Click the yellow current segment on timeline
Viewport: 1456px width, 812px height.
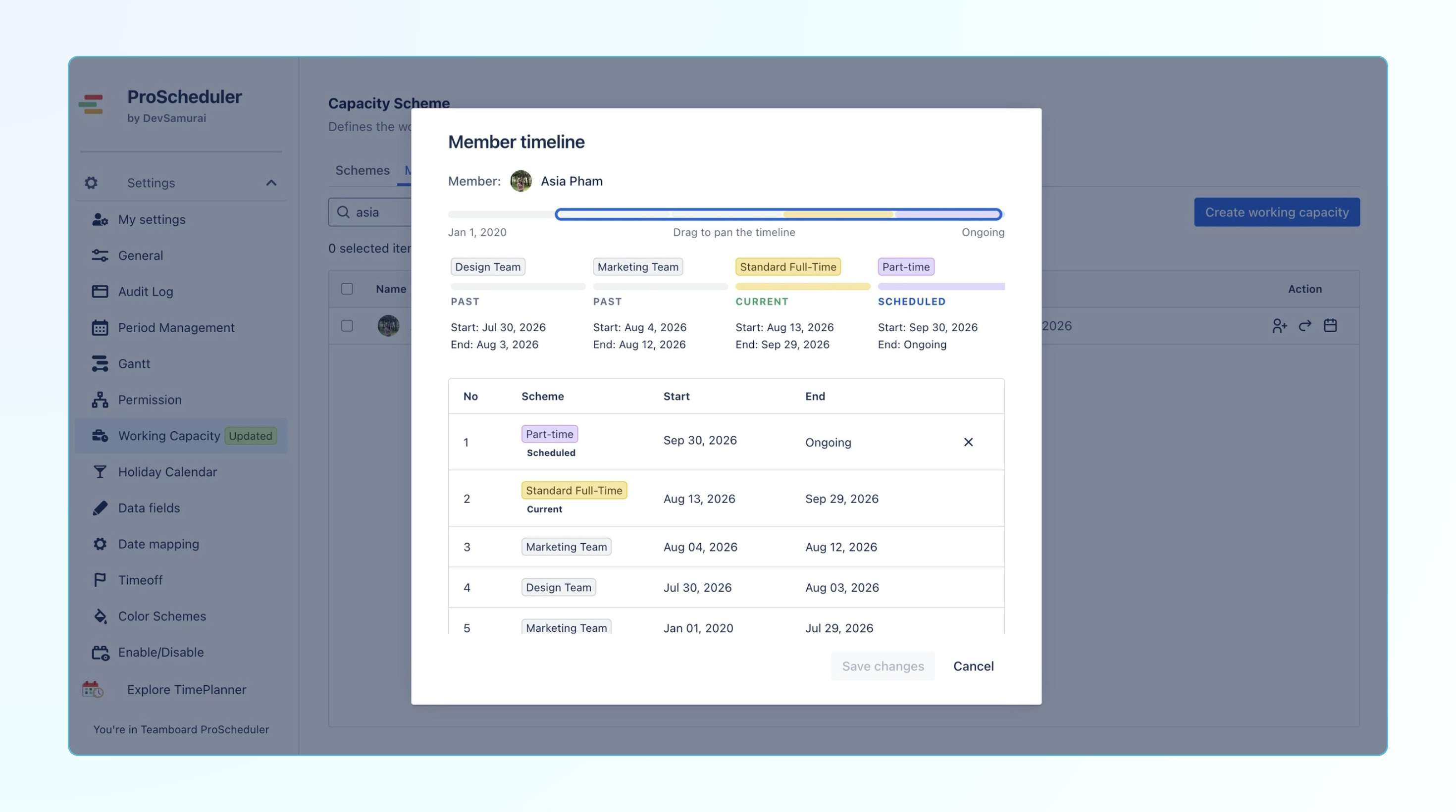point(837,214)
